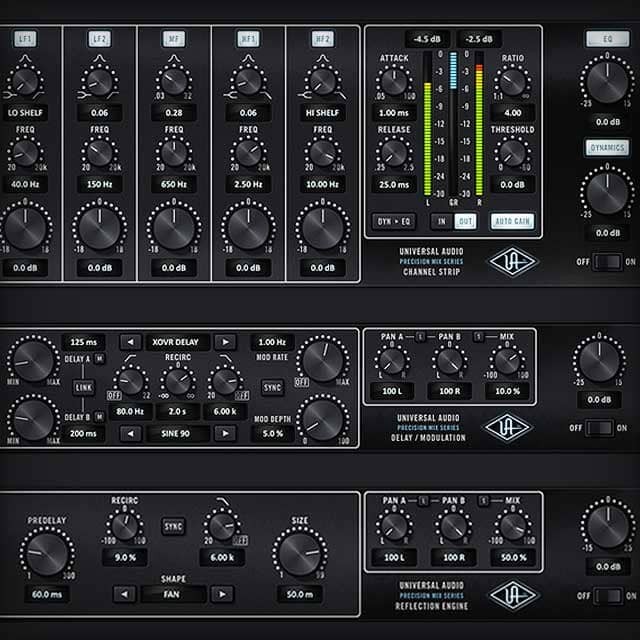Click the Reflection Engine UA diamond logo
This screenshot has width=640, height=640.
513,596
